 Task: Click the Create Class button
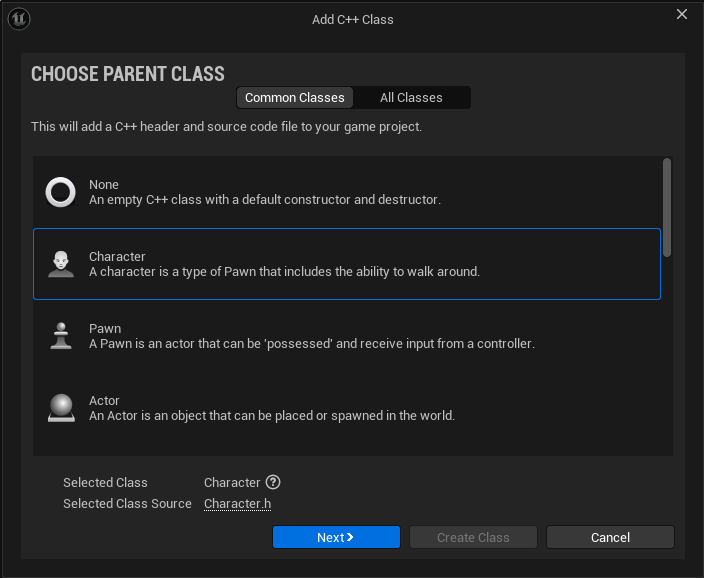point(473,538)
